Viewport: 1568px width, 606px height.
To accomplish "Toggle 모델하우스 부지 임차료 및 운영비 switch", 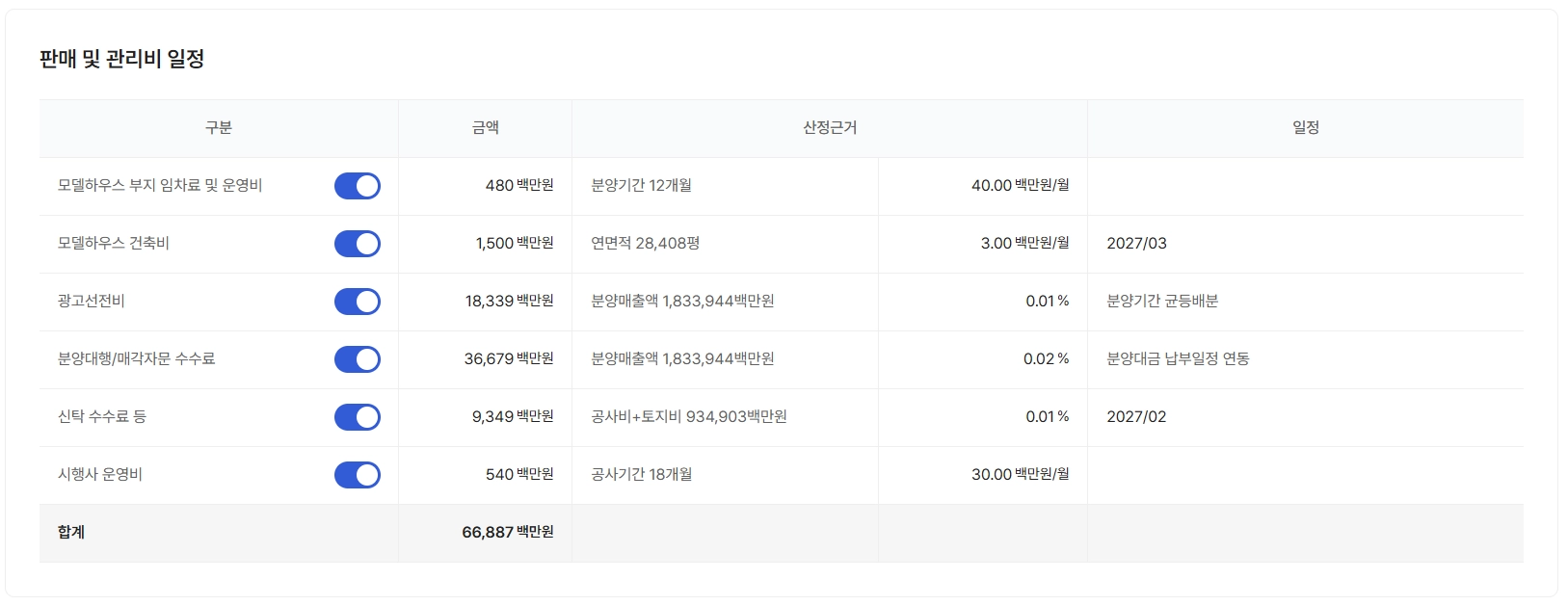I will click(357, 186).
